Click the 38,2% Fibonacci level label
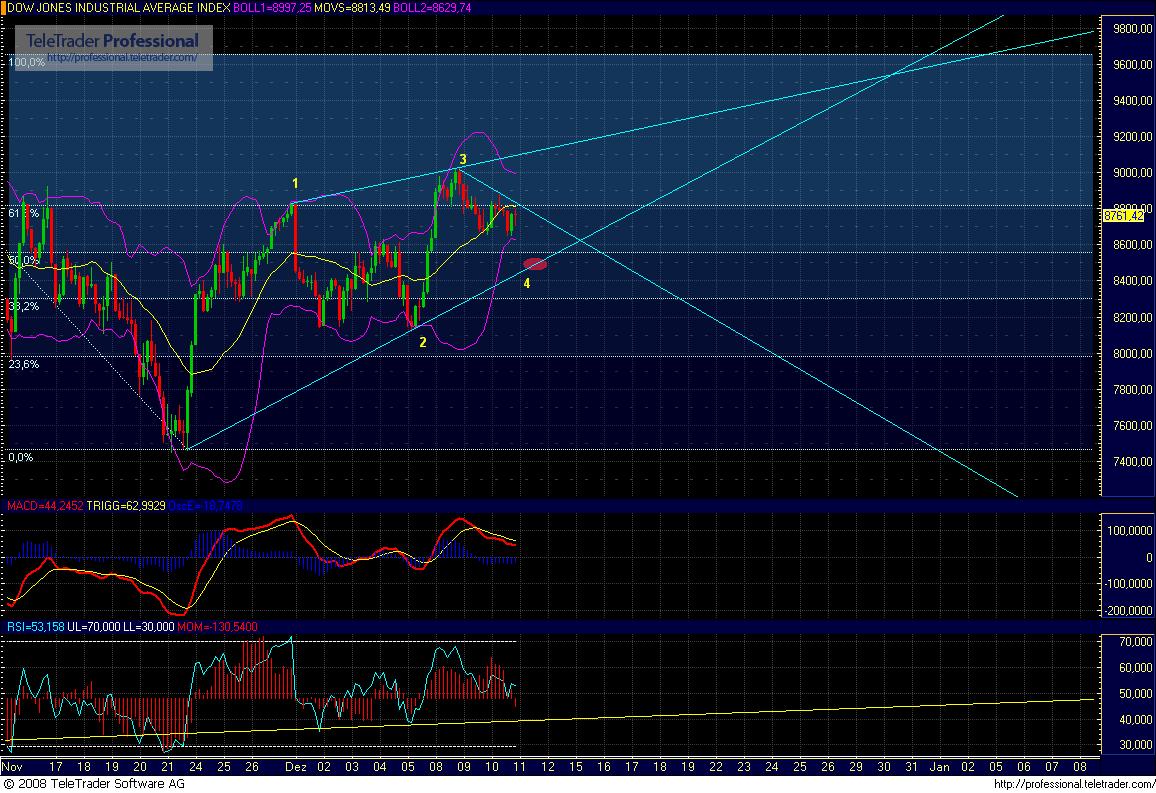The width and height of the screenshot is (1156, 793). [x=24, y=307]
